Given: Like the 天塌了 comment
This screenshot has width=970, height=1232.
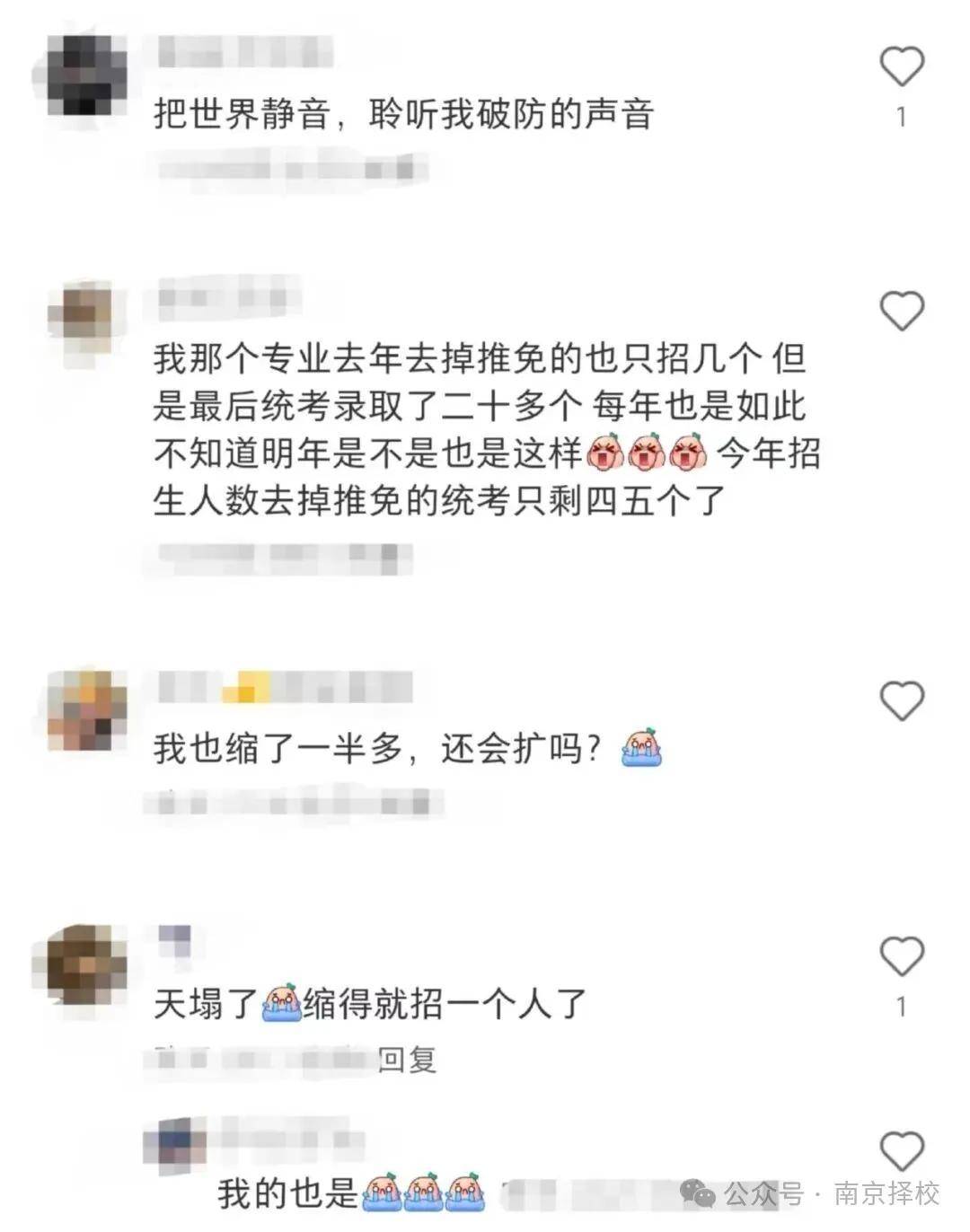Looking at the screenshot, I should [901, 955].
